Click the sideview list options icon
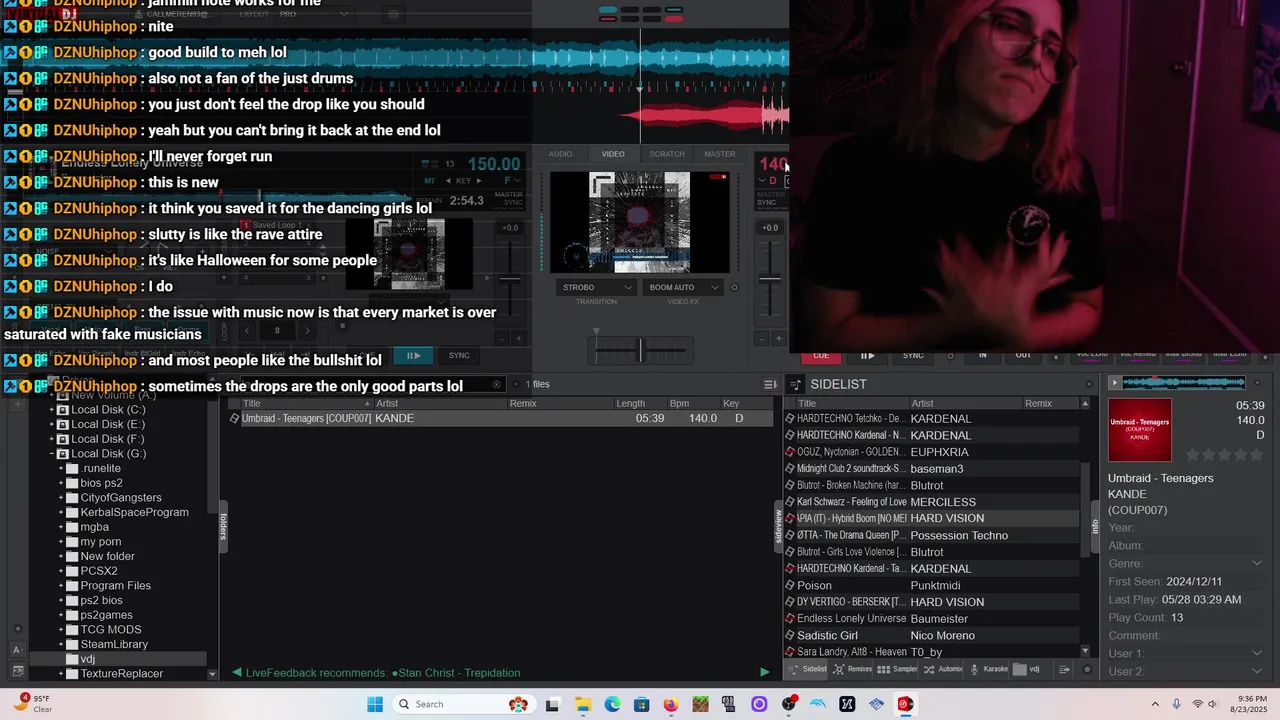 [1065, 669]
